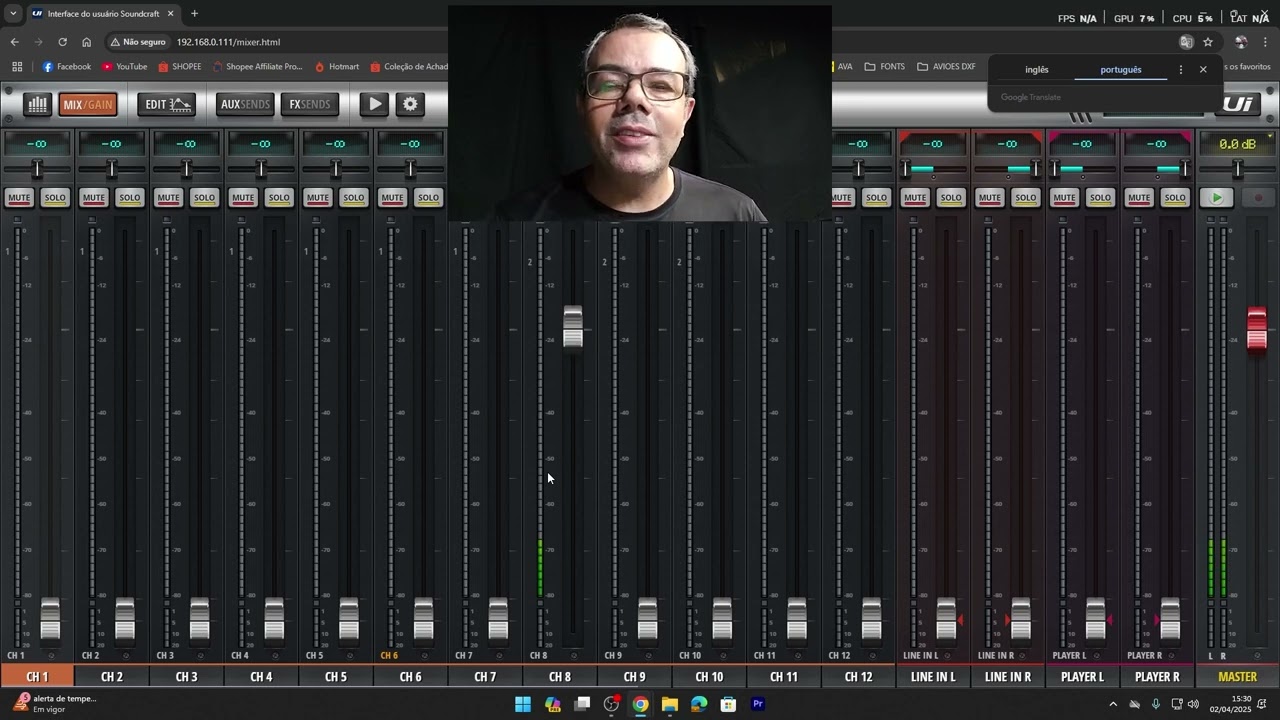1280x720 pixels.
Task: Open mixer settings gear
Action: 410,104
